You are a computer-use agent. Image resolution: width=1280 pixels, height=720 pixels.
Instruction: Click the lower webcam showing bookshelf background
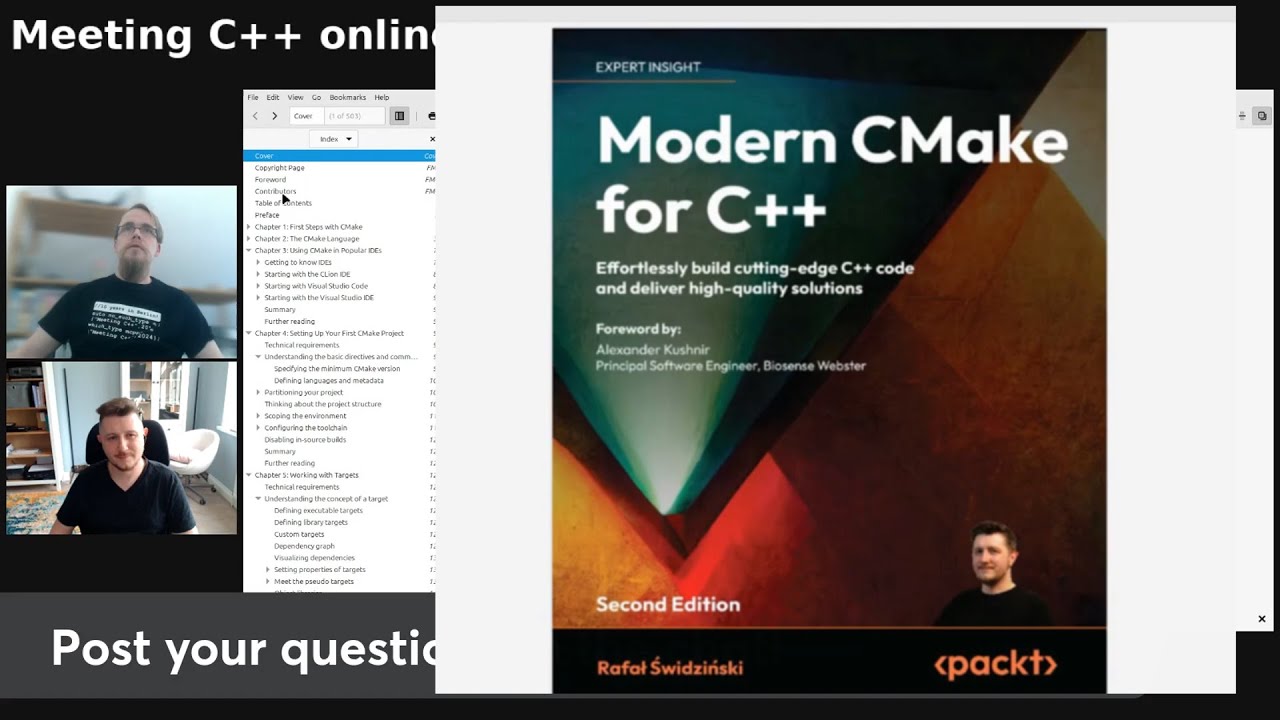pos(122,448)
